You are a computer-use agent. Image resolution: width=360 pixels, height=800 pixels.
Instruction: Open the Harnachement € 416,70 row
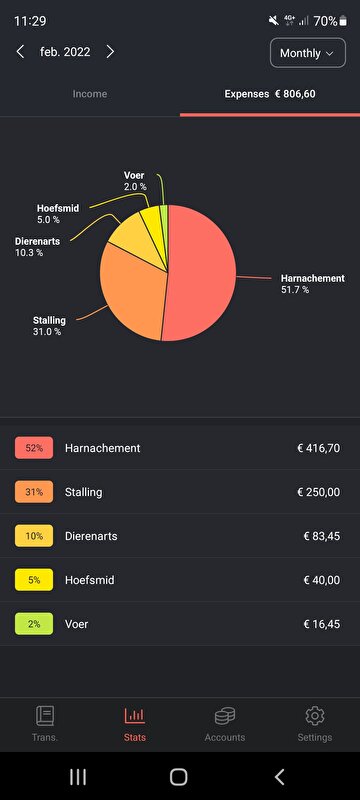(x=180, y=448)
